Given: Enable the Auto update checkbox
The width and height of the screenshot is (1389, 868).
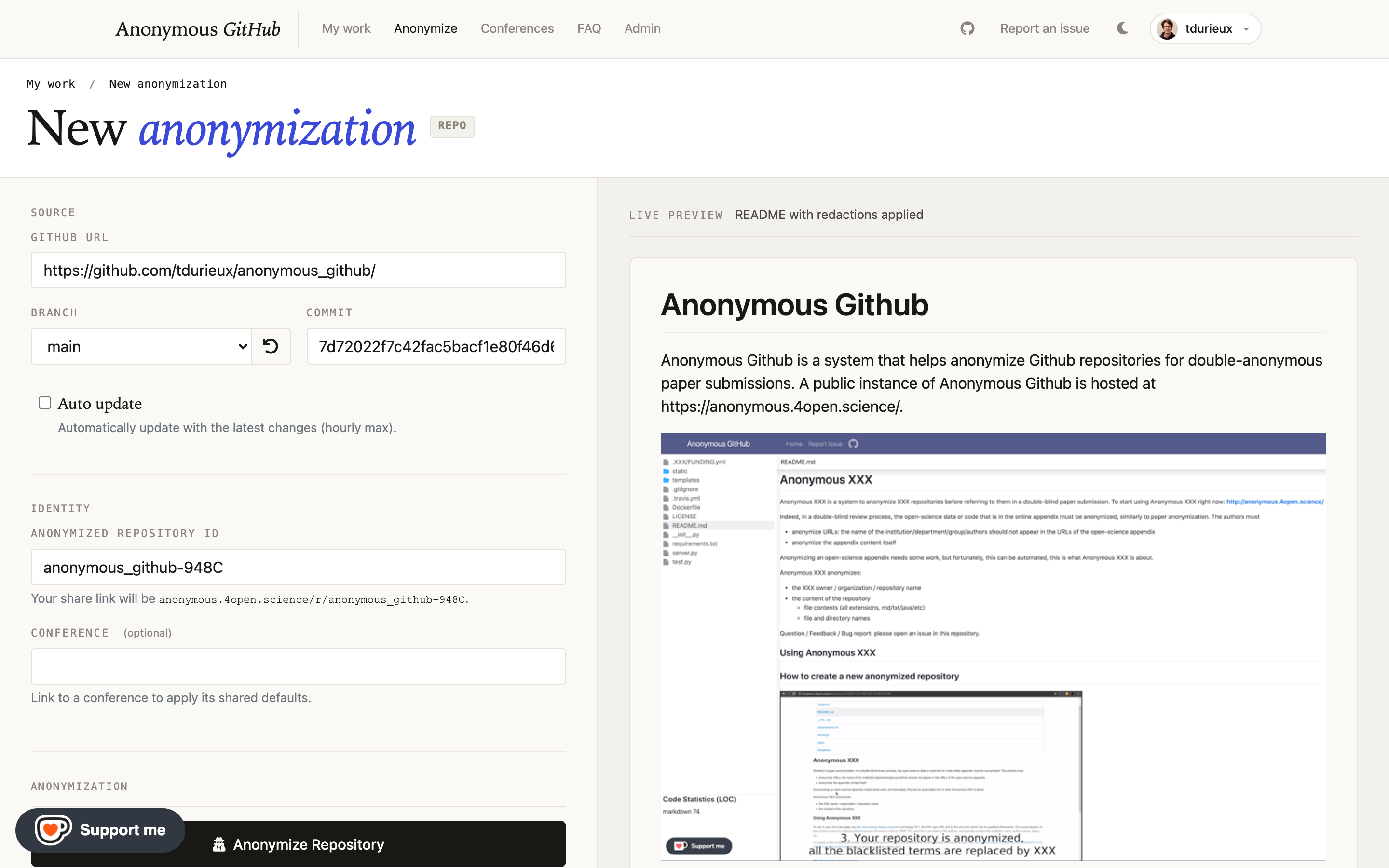Looking at the screenshot, I should point(45,403).
